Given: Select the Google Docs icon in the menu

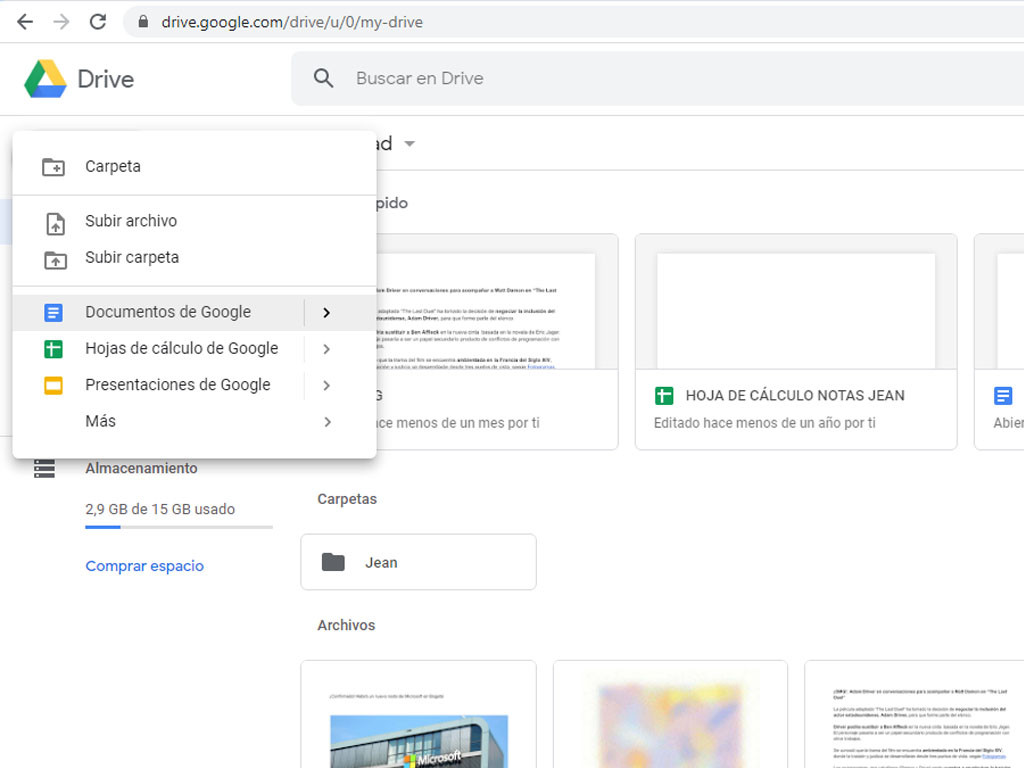Looking at the screenshot, I should point(53,312).
